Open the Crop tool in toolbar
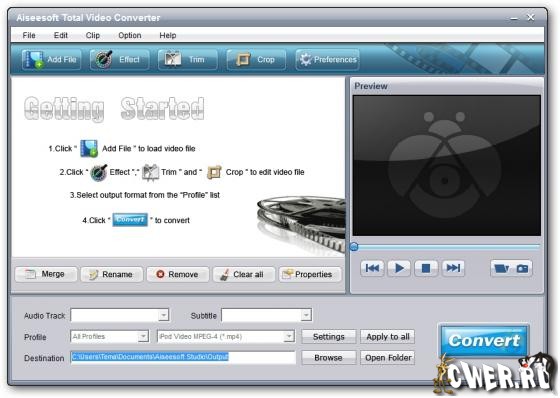560x398 pixels. (256, 59)
